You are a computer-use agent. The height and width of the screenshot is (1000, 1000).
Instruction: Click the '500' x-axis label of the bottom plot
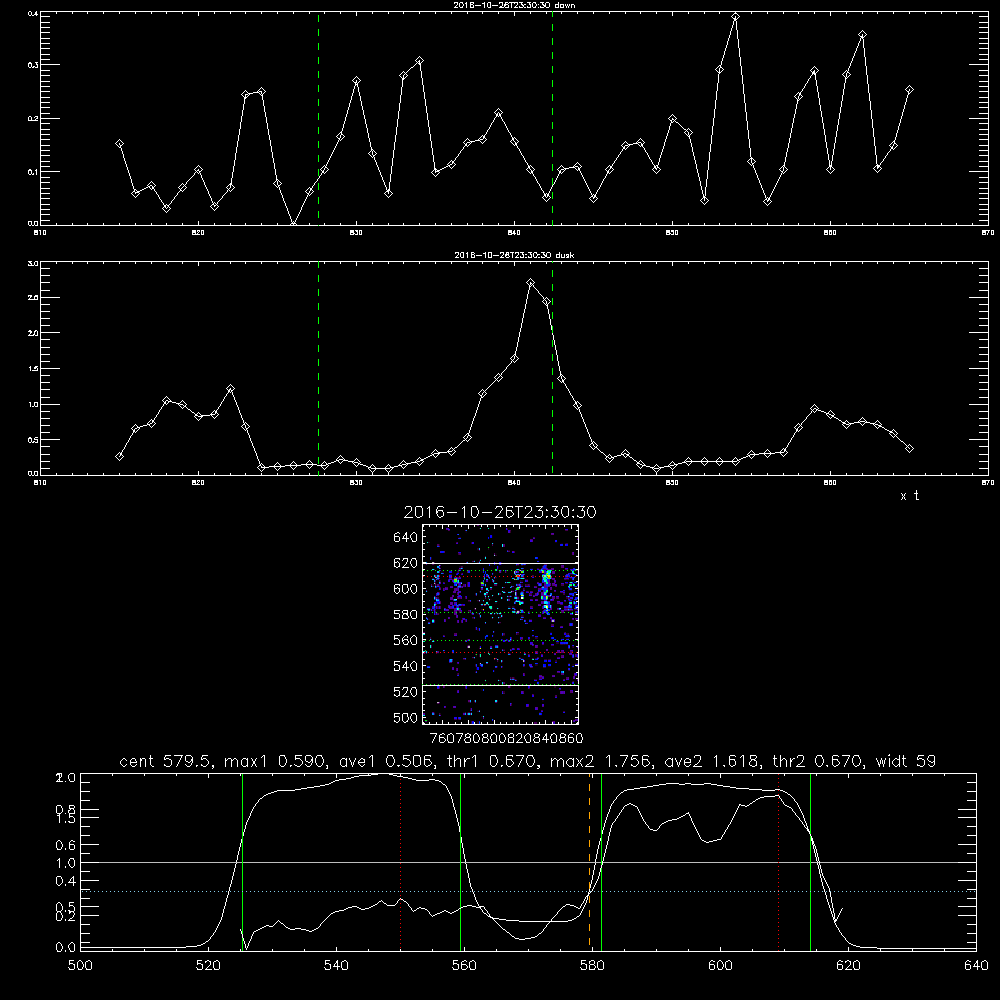click(x=80, y=966)
